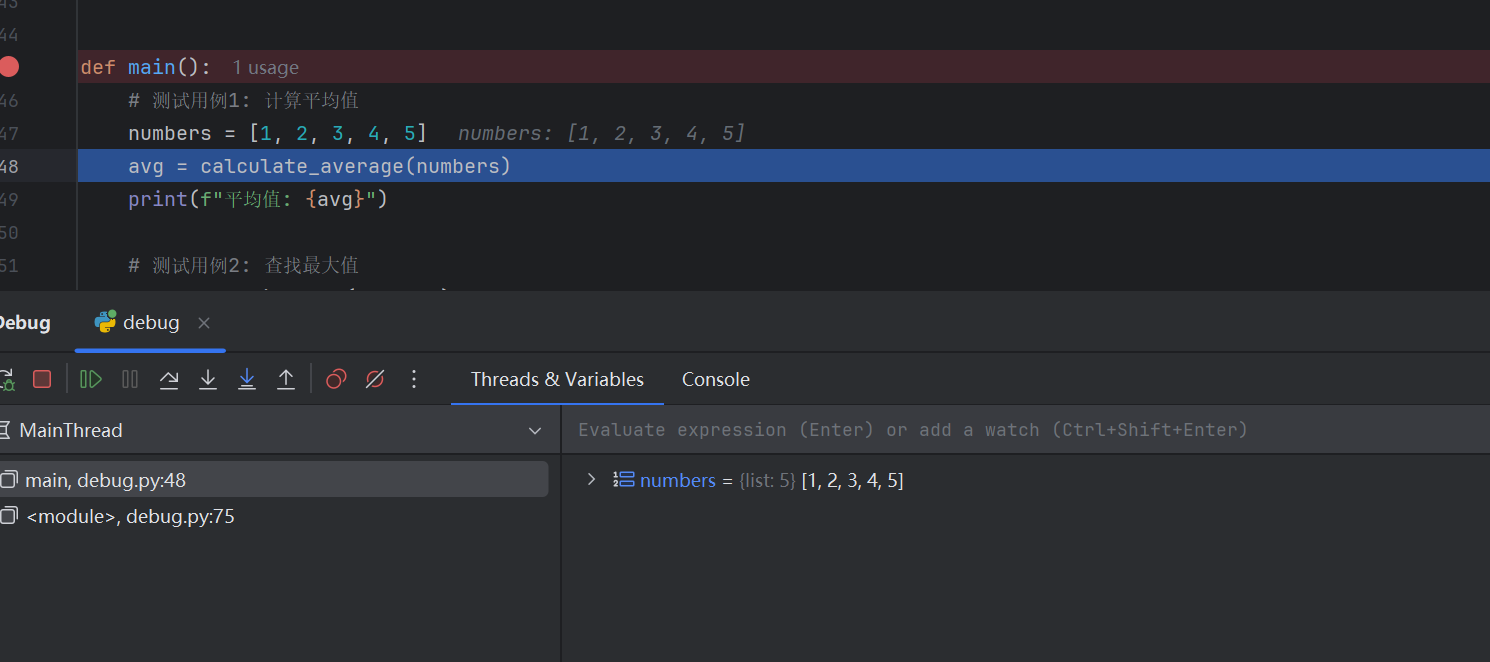The image size is (1490, 662).
Task: Remove the breakpoint beside def main()
Action: (x=9, y=67)
